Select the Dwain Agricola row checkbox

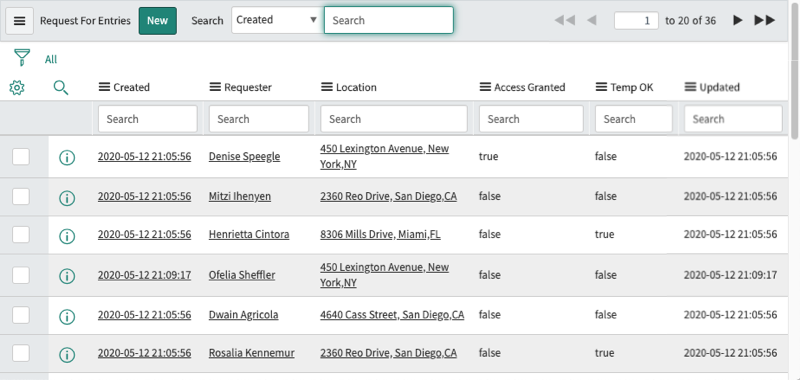pyautogui.click(x=21, y=315)
